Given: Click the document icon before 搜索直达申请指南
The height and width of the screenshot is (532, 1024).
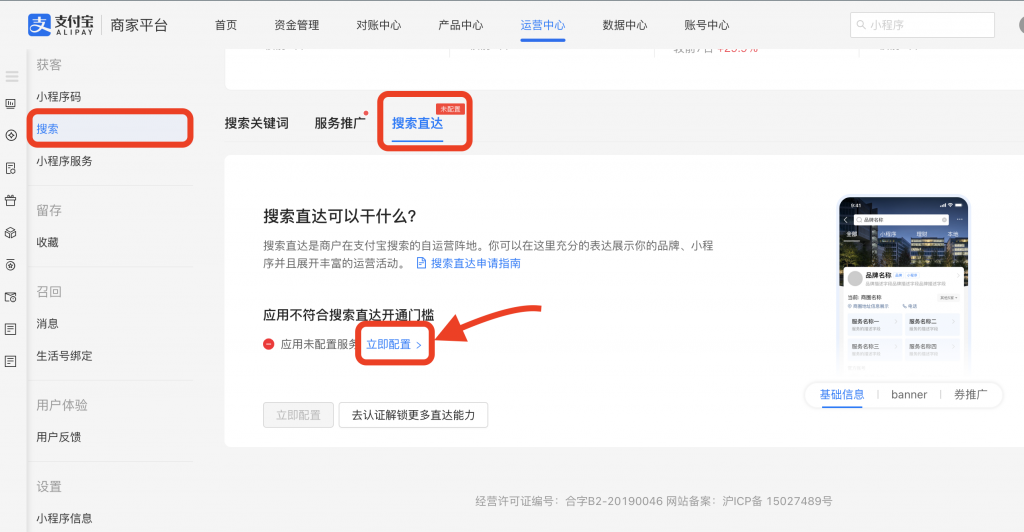Looking at the screenshot, I should point(421,263).
